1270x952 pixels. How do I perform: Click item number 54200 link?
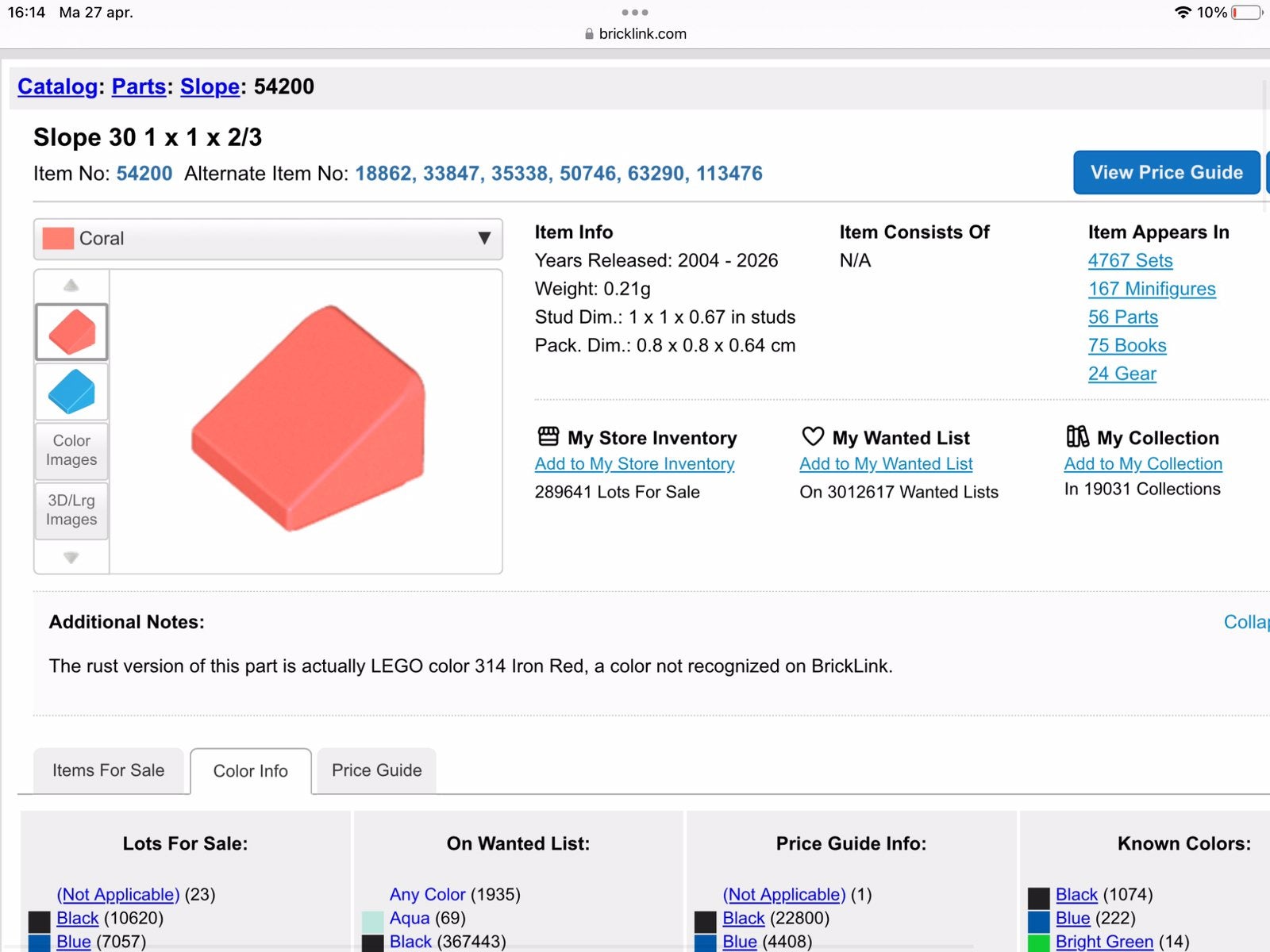tap(144, 174)
